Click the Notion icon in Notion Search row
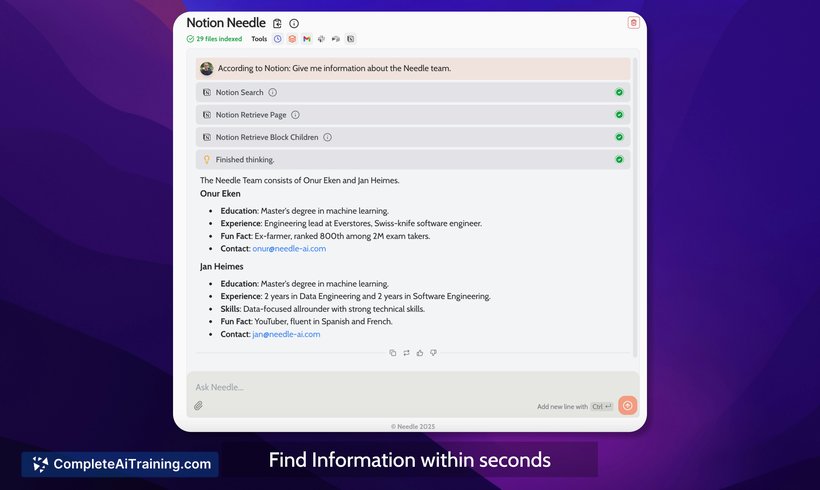 (x=207, y=93)
